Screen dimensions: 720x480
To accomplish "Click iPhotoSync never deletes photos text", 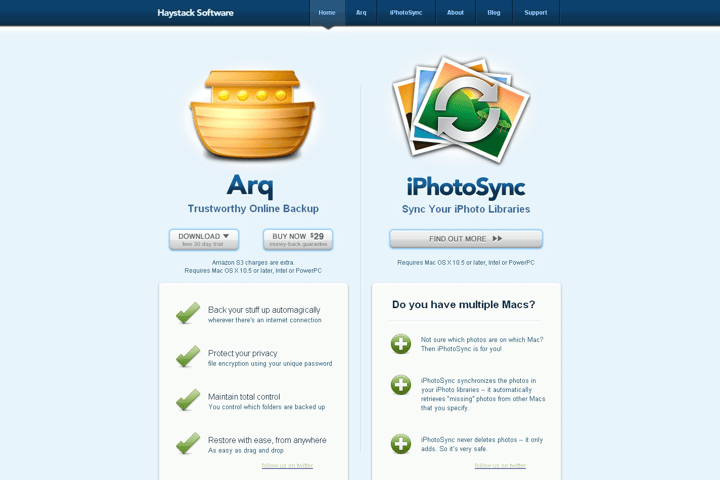I will (482, 444).
